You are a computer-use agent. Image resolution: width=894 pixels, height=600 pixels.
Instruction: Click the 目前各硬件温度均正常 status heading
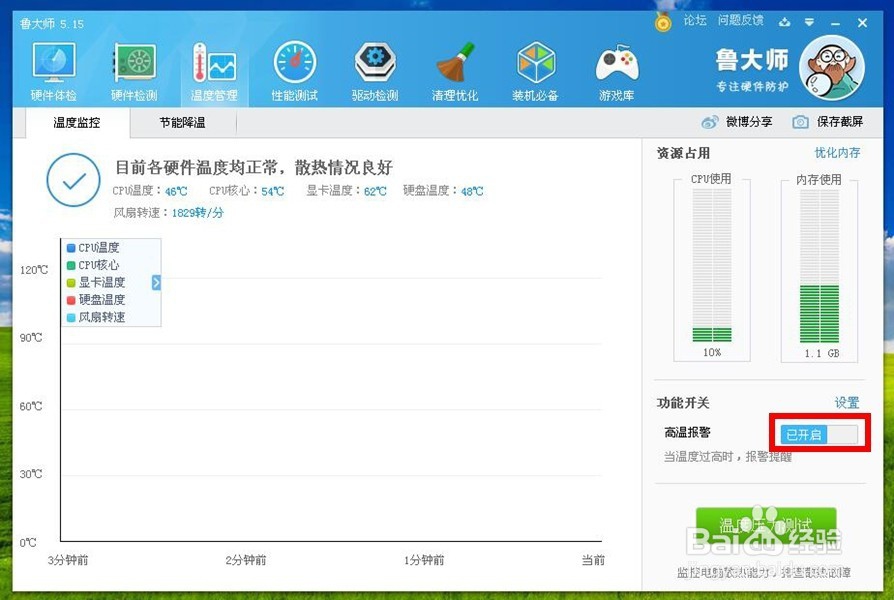click(x=254, y=167)
